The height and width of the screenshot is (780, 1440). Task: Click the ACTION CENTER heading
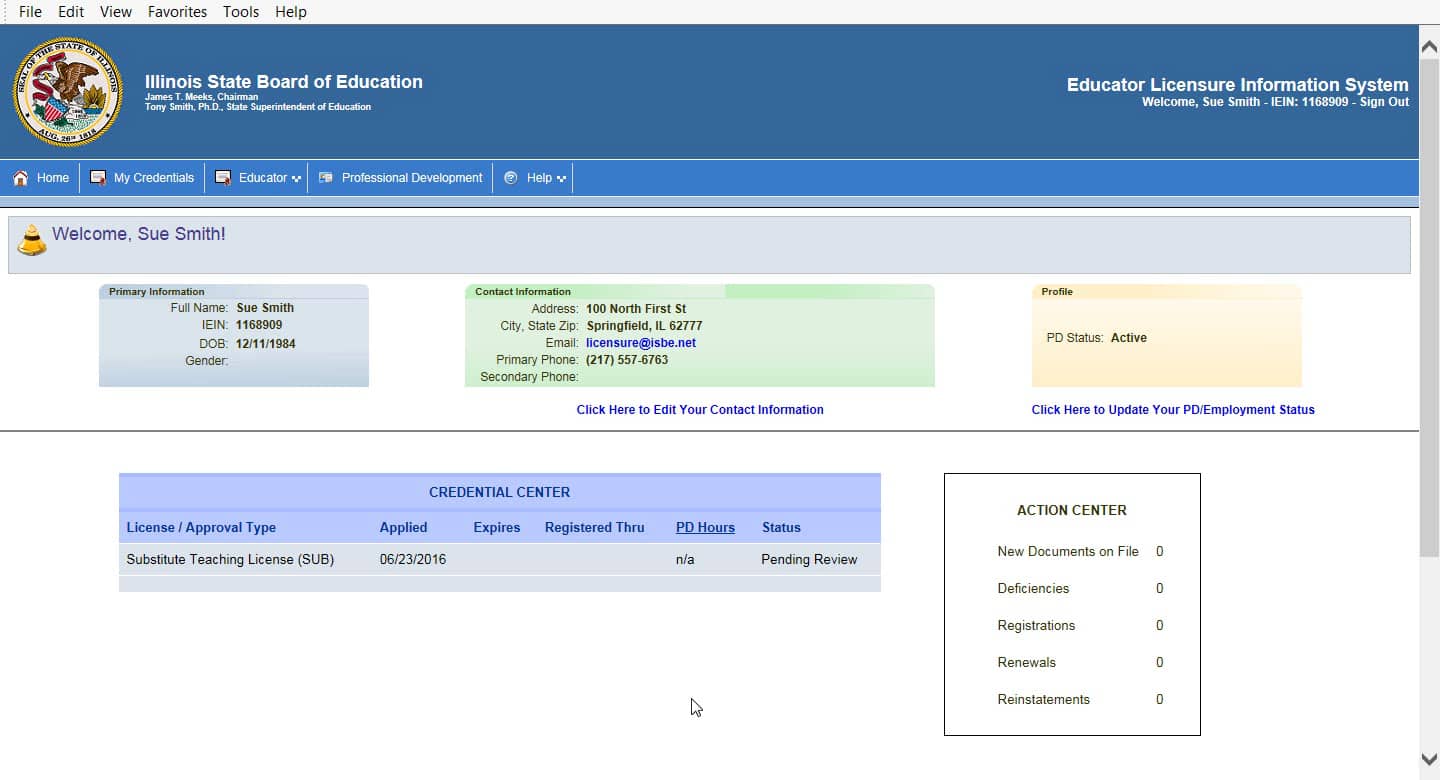tap(1072, 510)
